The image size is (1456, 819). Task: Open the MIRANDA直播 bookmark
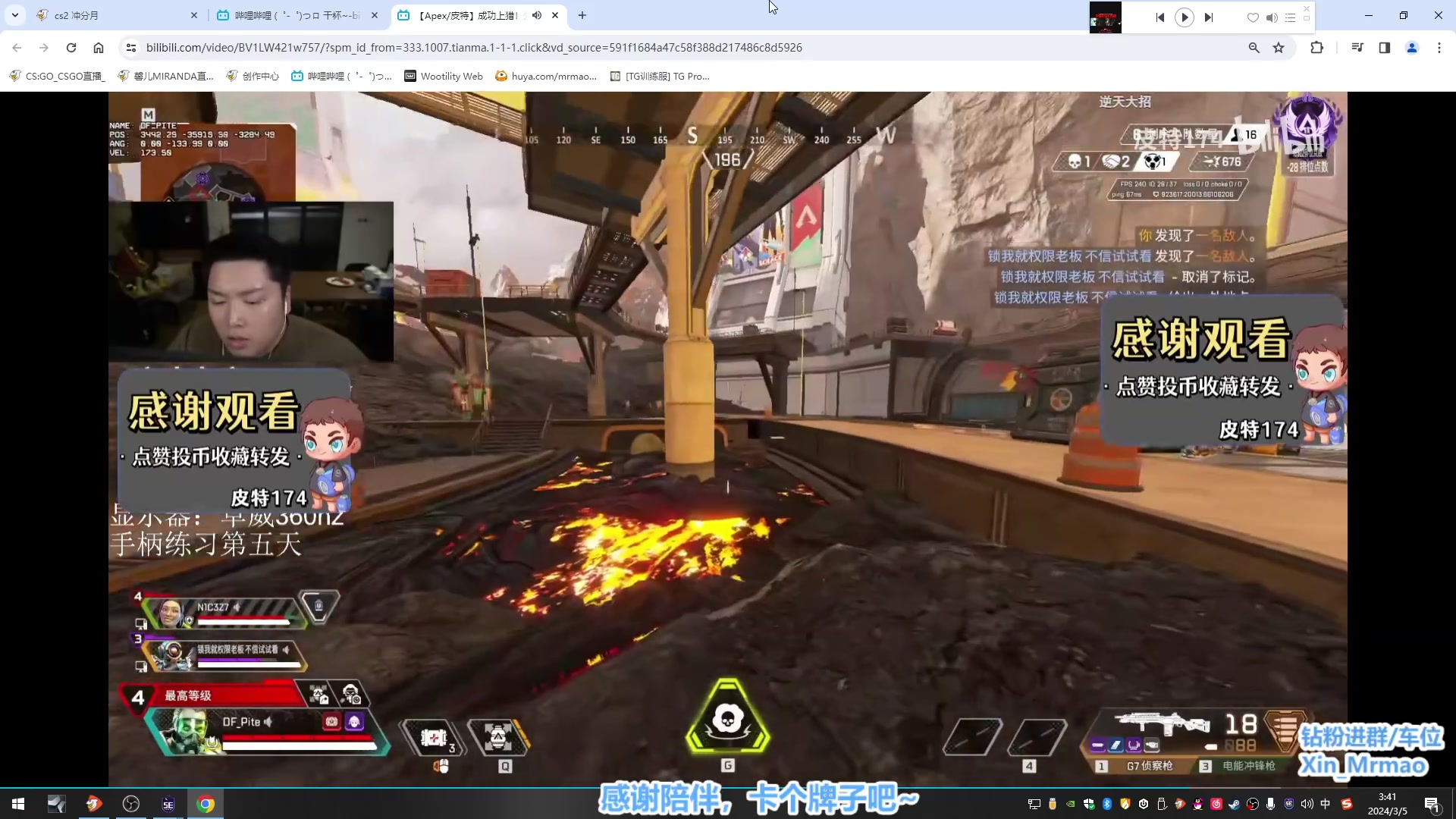point(166,76)
